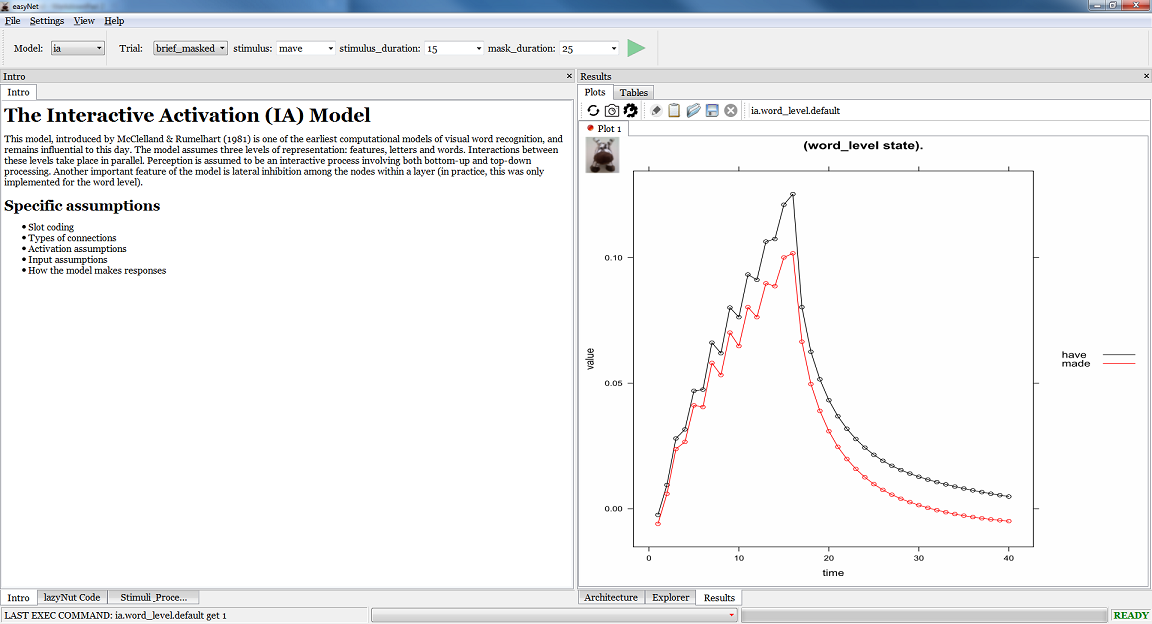
Task: Switch to the Tables tab
Action: (x=633, y=93)
